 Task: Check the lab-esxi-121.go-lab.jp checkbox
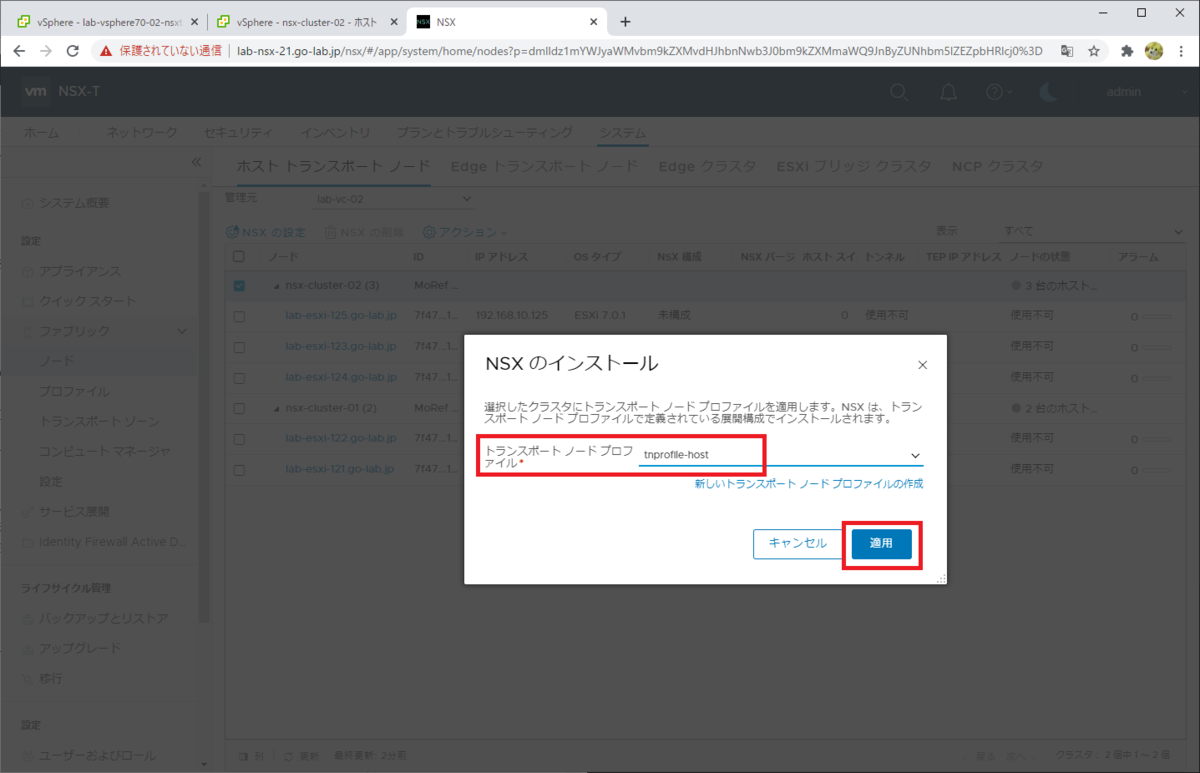(239, 469)
